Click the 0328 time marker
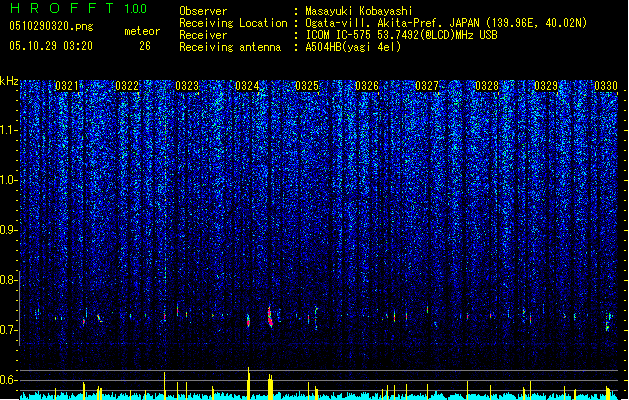629x400 pixels. coord(487,86)
